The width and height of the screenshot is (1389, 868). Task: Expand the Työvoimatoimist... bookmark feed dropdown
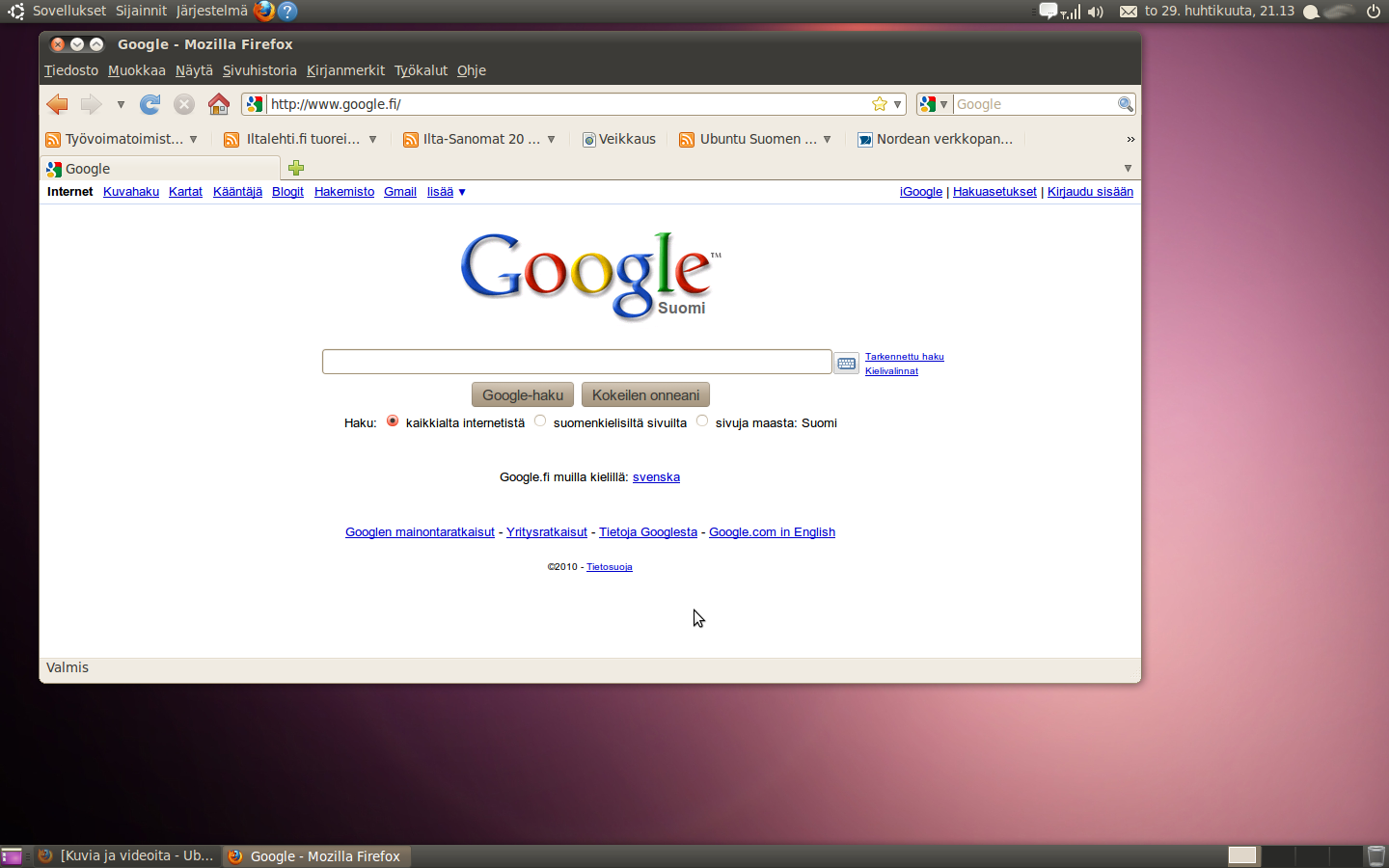coord(194,139)
